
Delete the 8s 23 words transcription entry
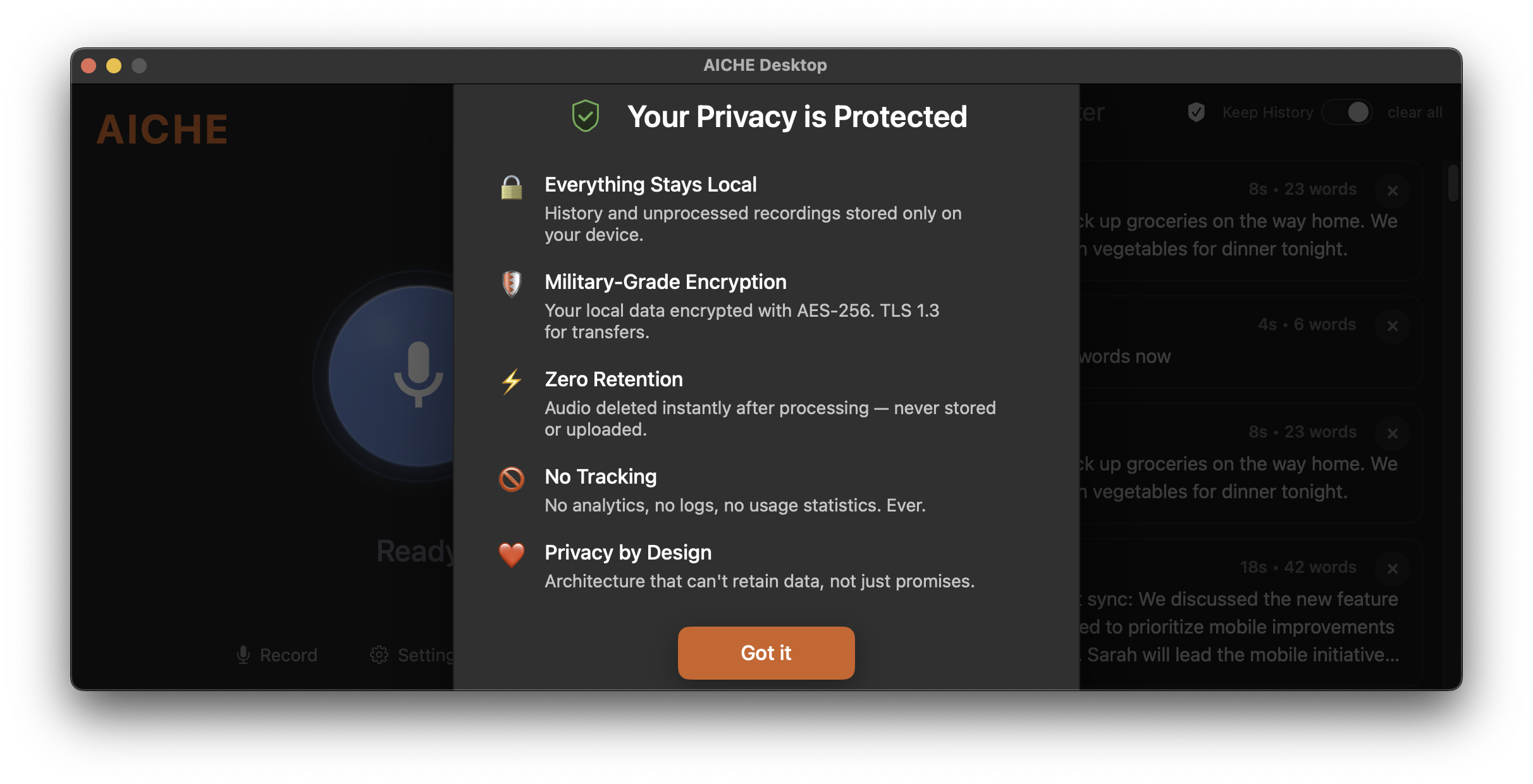tap(1394, 190)
